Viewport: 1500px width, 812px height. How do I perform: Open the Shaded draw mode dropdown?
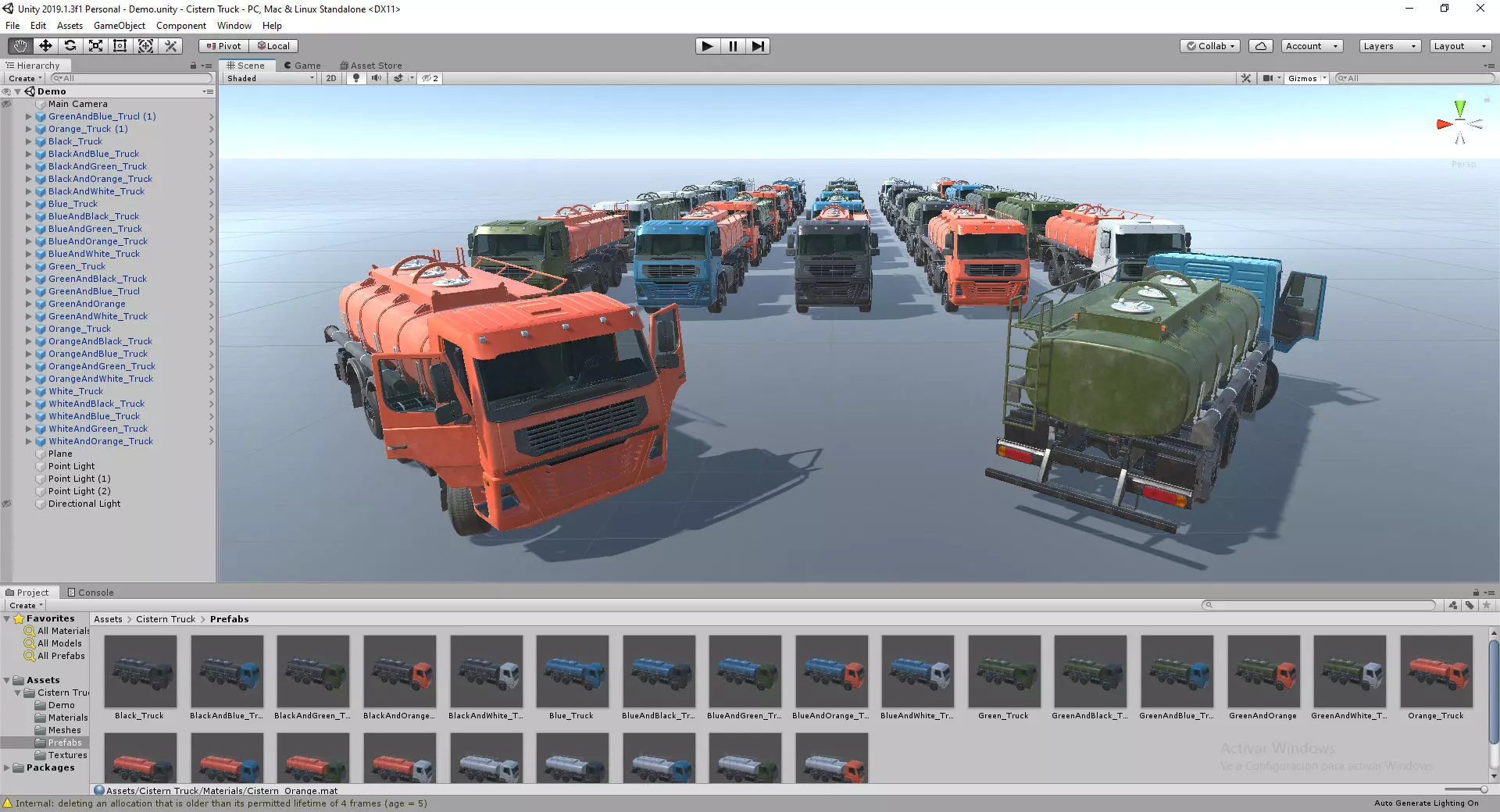point(270,78)
